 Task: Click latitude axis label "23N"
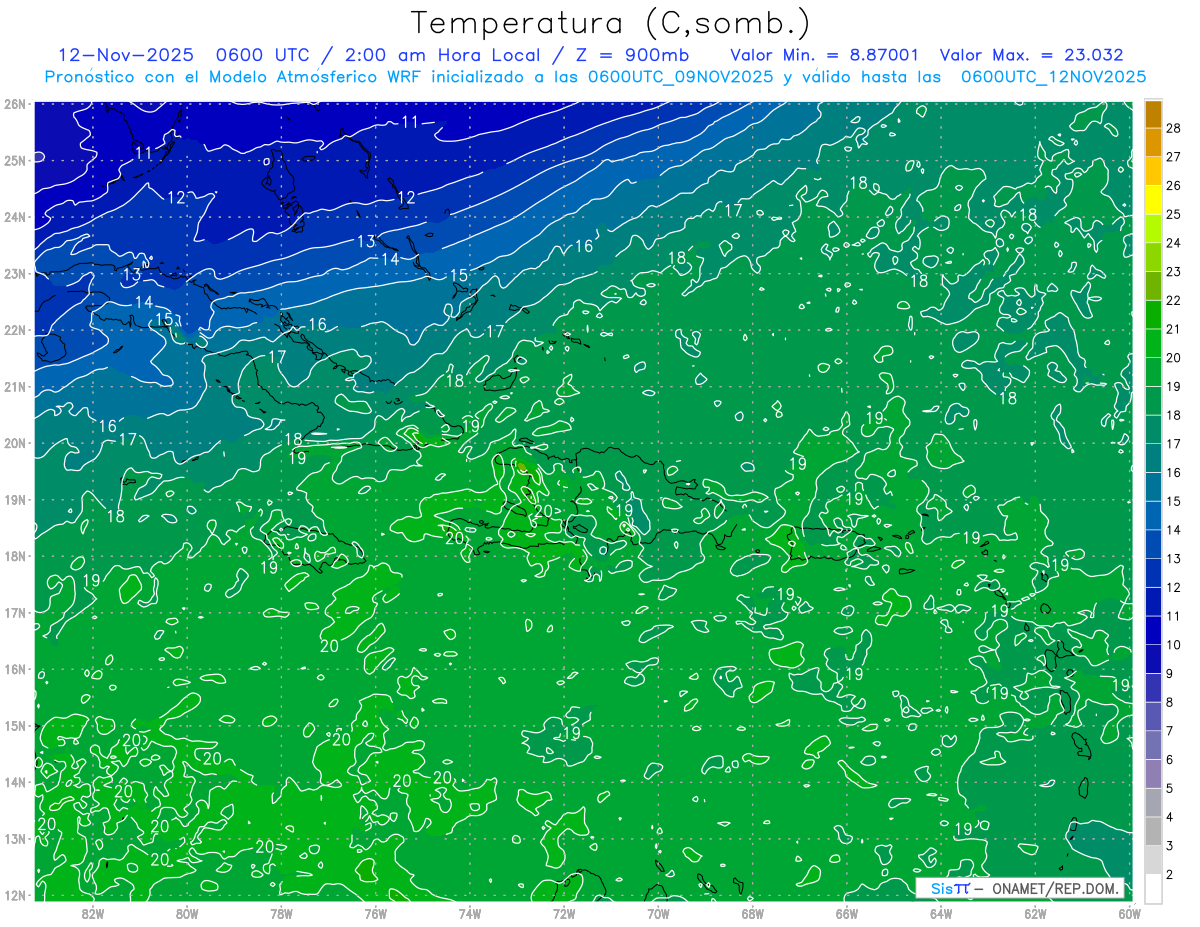pyautogui.click(x=15, y=273)
